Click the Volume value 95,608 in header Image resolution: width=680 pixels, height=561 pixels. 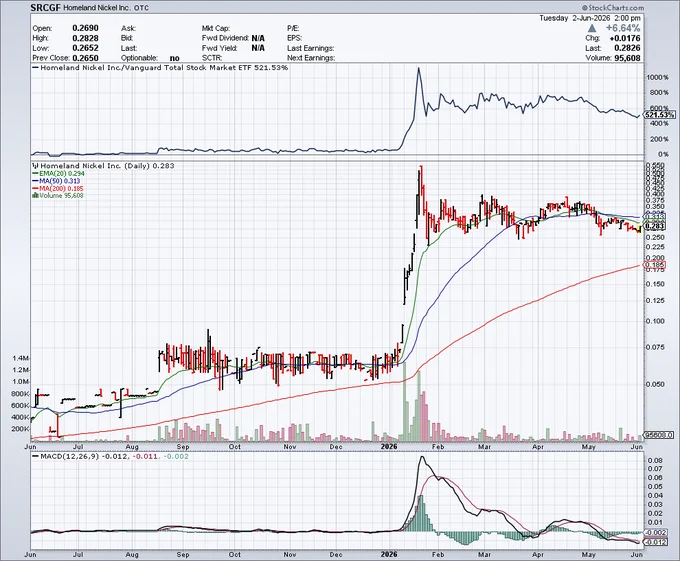(627, 58)
